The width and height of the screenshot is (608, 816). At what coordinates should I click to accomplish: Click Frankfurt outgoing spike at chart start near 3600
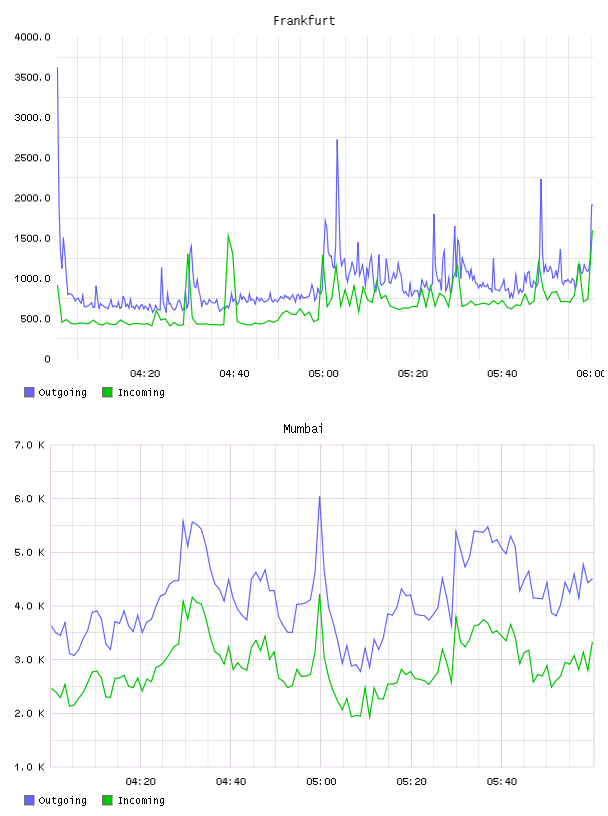point(57,68)
